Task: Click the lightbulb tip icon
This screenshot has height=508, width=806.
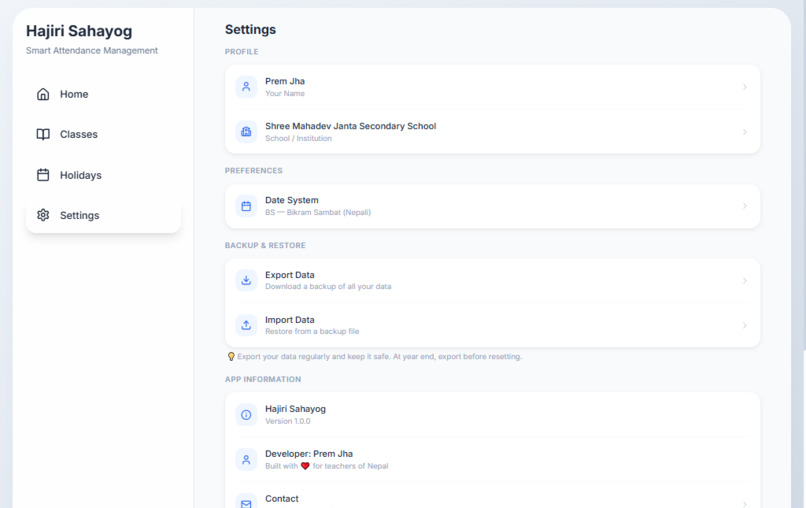Action: pos(231,356)
